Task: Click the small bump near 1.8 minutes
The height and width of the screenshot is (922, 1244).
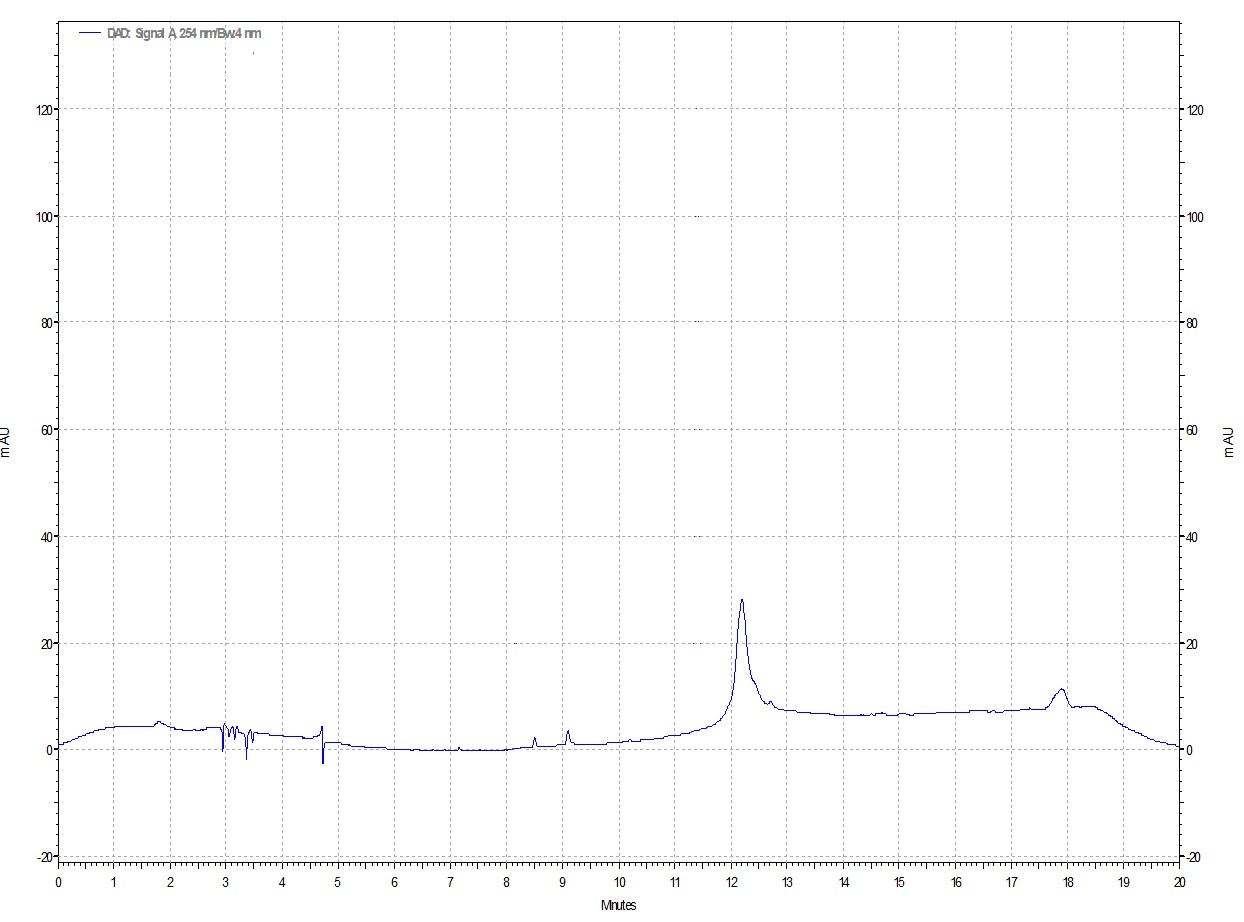Action: [x=158, y=721]
